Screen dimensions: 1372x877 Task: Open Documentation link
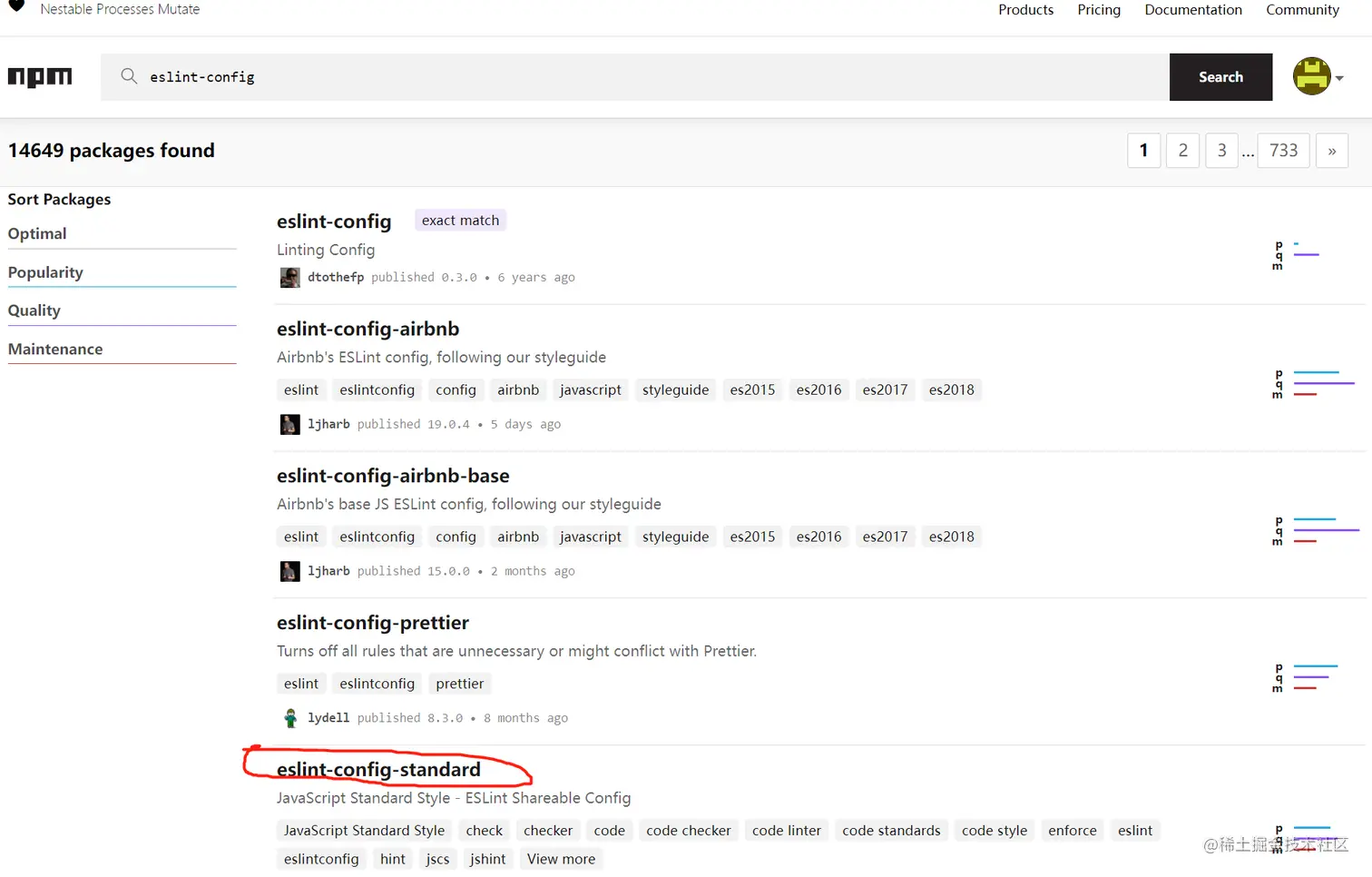click(x=1193, y=10)
